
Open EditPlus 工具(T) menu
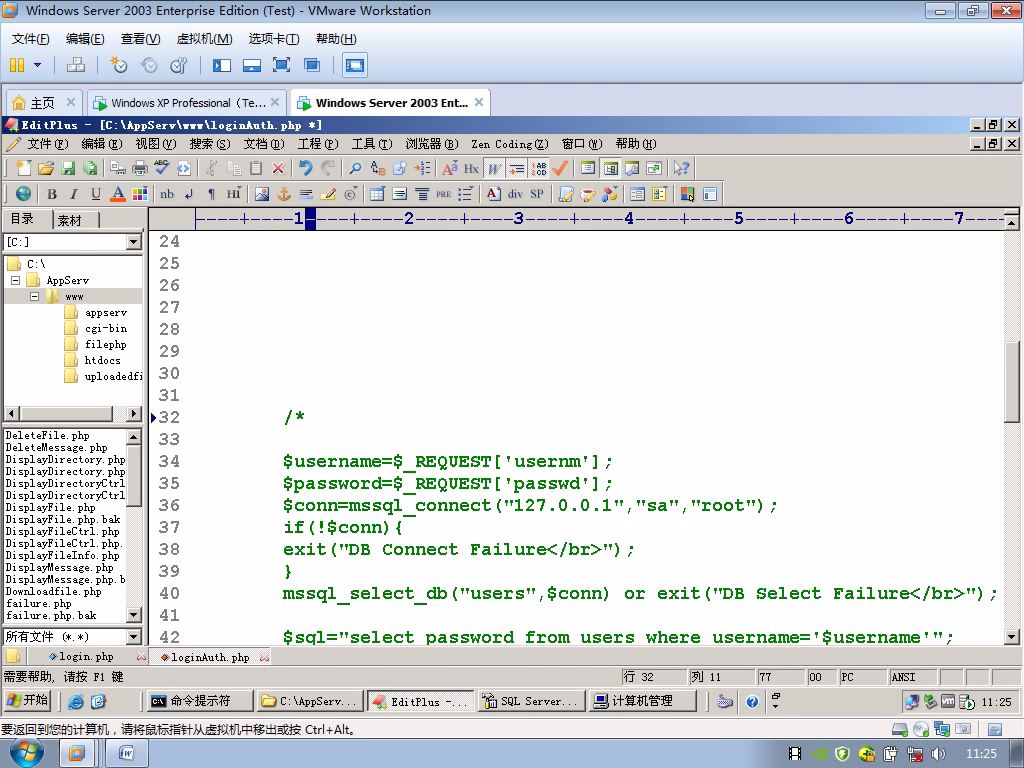click(372, 144)
